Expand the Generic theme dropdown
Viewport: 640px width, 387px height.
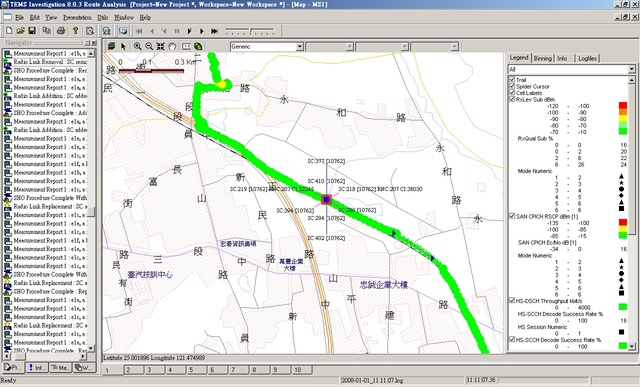pyautogui.click(x=299, y=47)
